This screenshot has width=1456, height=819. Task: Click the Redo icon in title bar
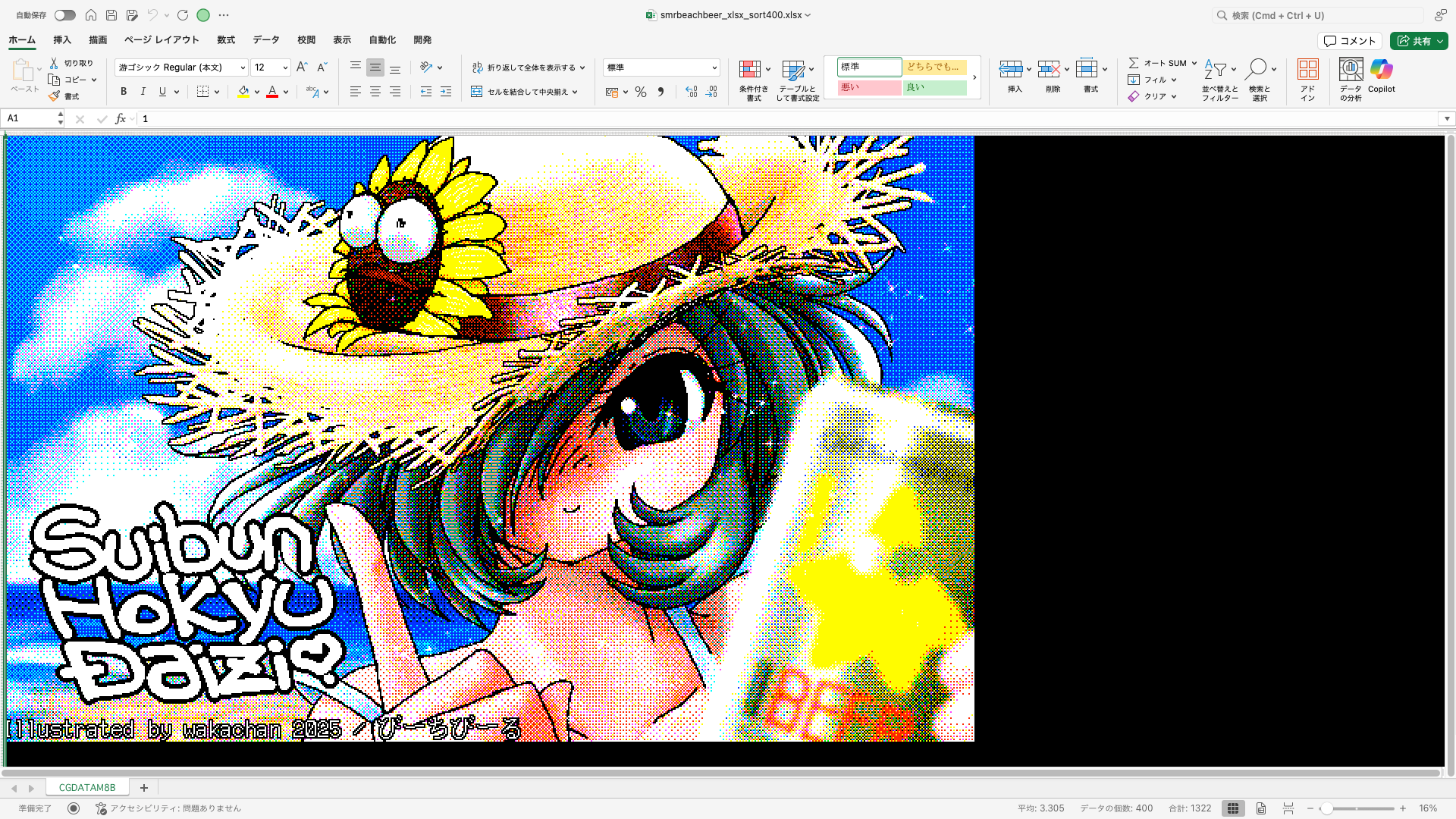point(183,15)
